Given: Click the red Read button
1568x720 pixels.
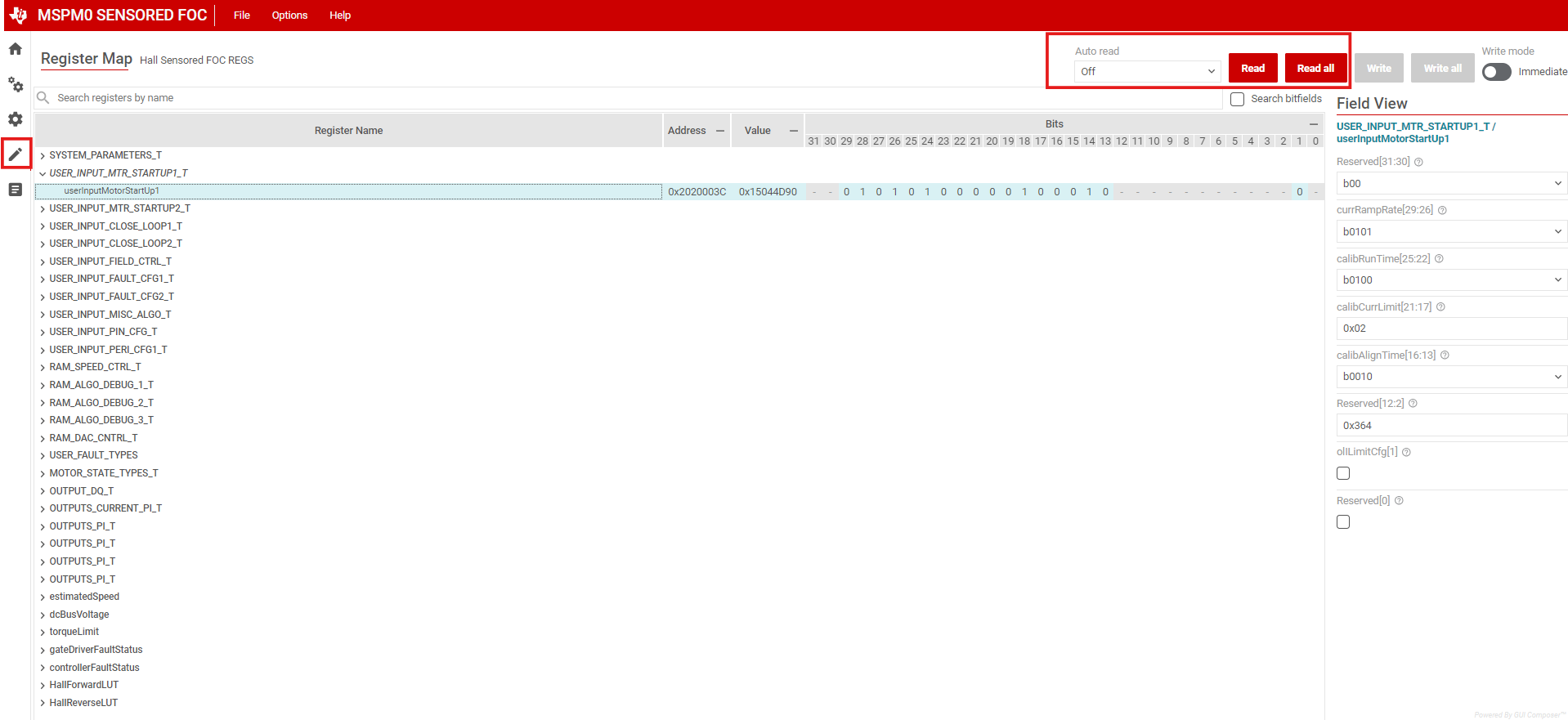Looking at the screenshot, I should tap(1252, 69).
